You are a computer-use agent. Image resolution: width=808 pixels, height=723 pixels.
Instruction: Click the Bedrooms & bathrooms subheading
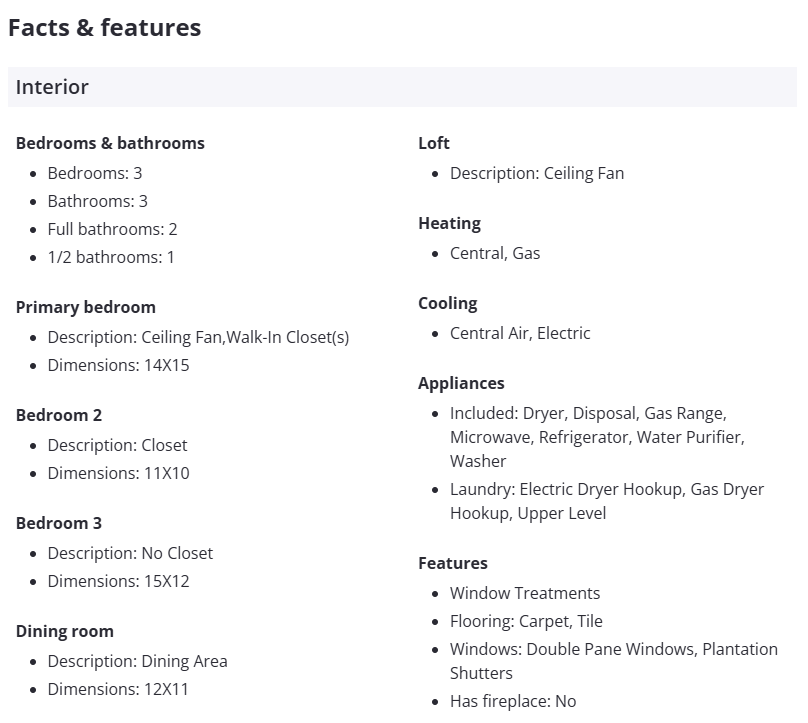click(110, 143)
